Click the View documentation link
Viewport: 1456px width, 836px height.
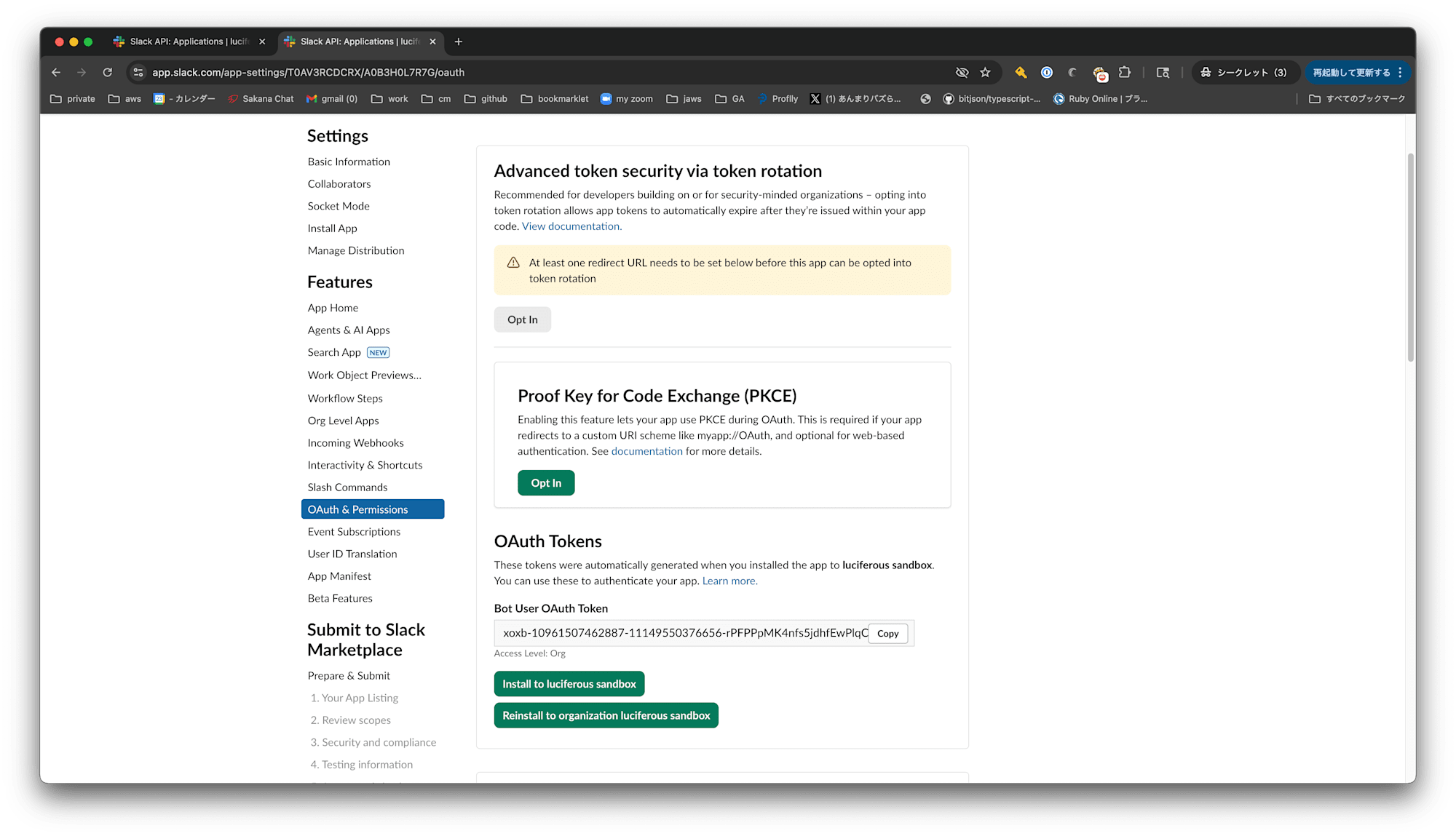571,226
